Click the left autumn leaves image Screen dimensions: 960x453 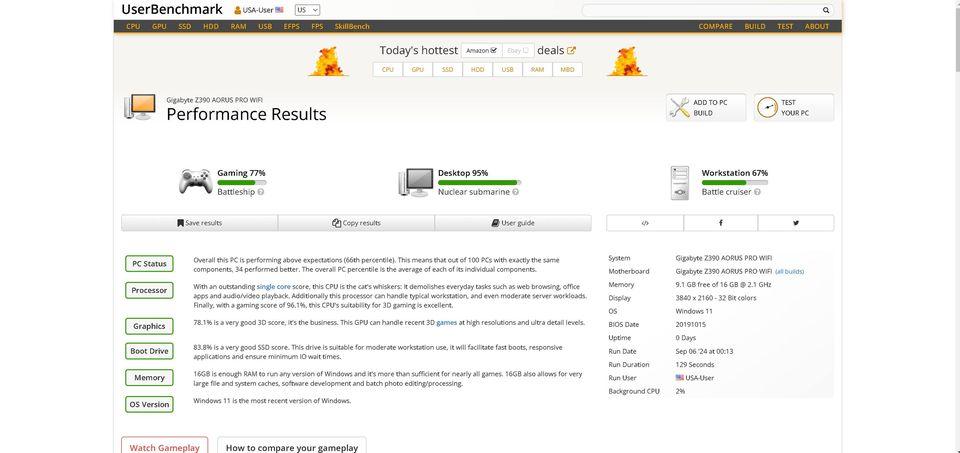click(328, 61)
